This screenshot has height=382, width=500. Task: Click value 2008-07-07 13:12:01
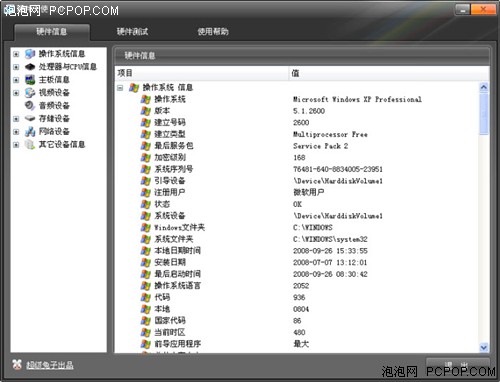pyautogui.click(x=330, y=263)
